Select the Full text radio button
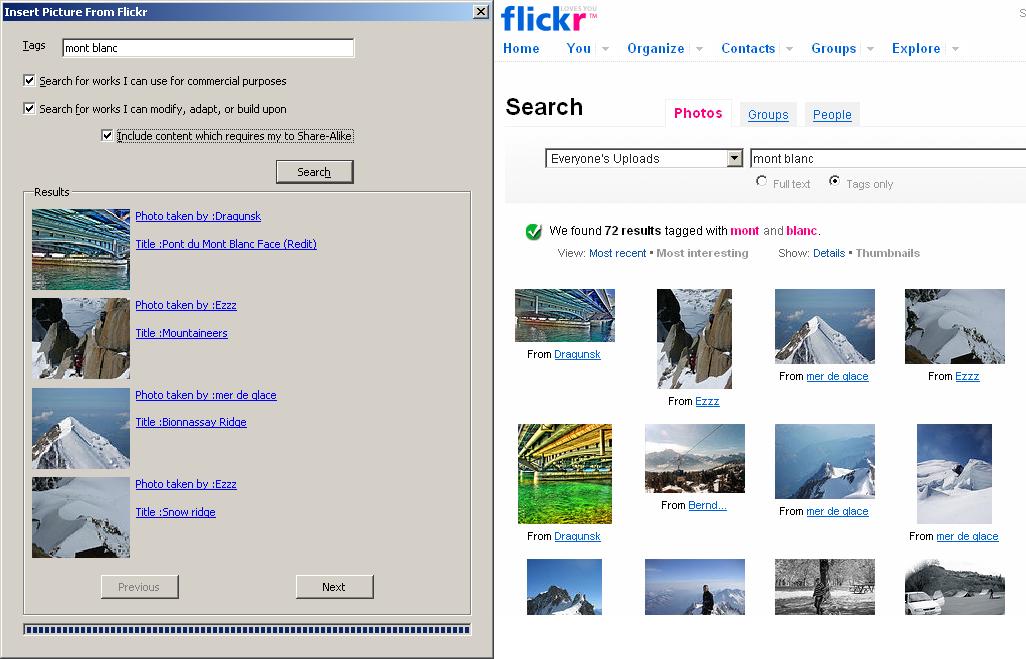 click(762, 182)
